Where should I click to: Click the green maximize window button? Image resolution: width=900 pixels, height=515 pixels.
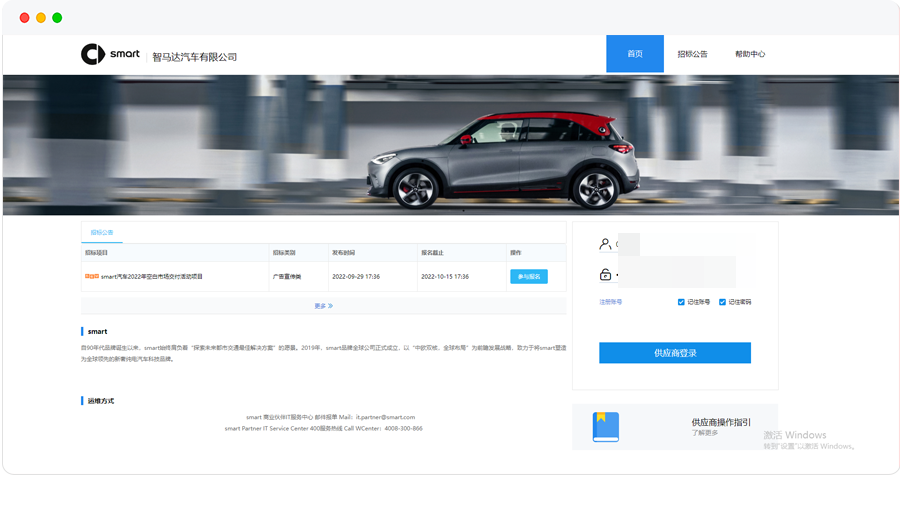click(x=57, y=18)
